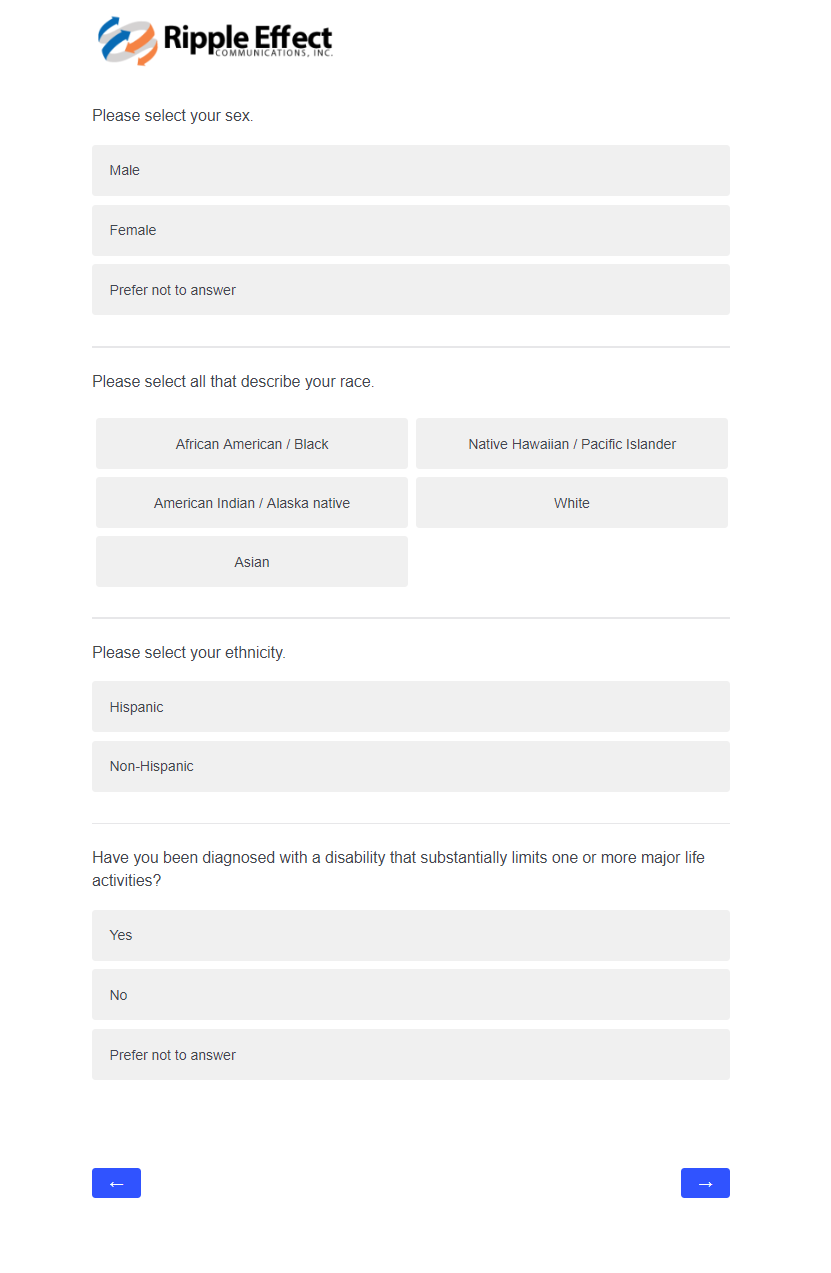
Task: Click the 'select all that describe your race' prompt
Action: (233, 382)
